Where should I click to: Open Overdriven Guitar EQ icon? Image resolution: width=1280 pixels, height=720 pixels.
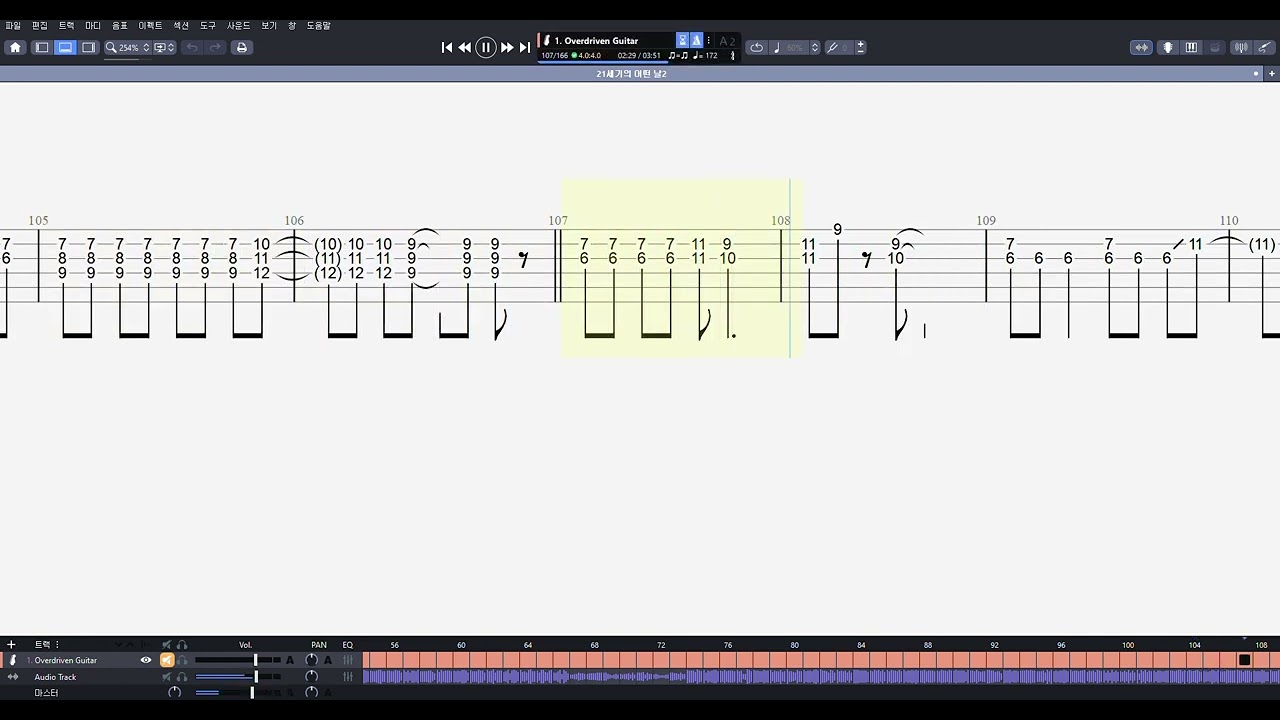[348, 660]
